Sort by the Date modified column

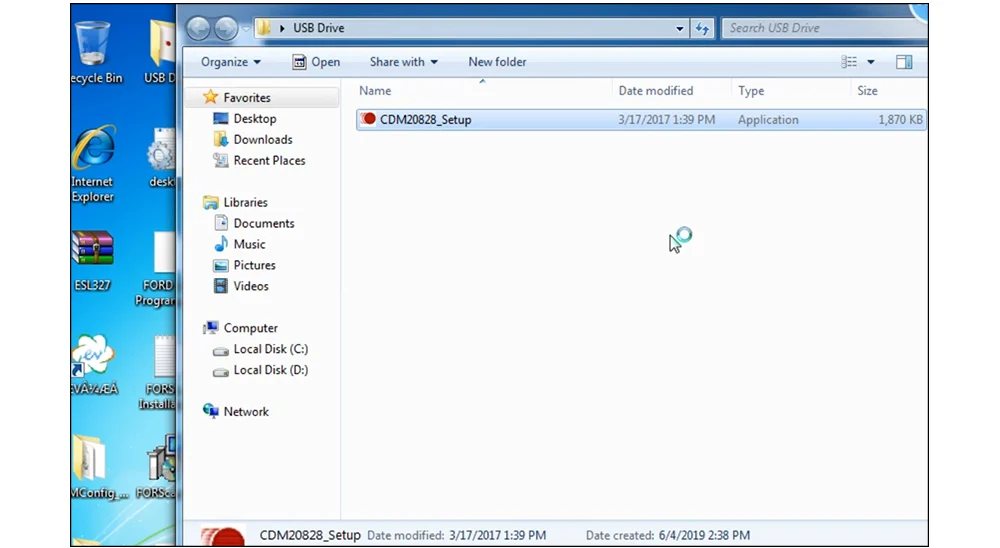click(x=656, y=91)
